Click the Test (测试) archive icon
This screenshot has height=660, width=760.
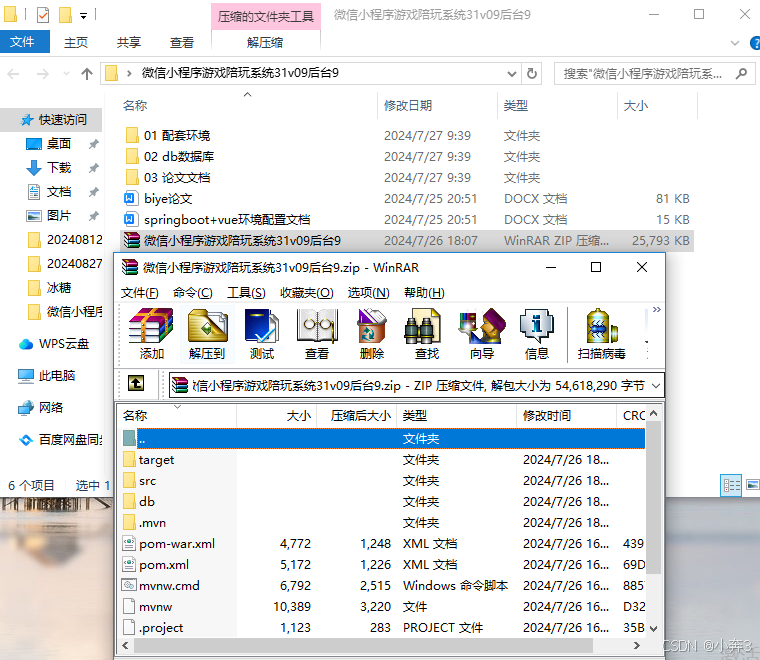click(x=262, y=334)
